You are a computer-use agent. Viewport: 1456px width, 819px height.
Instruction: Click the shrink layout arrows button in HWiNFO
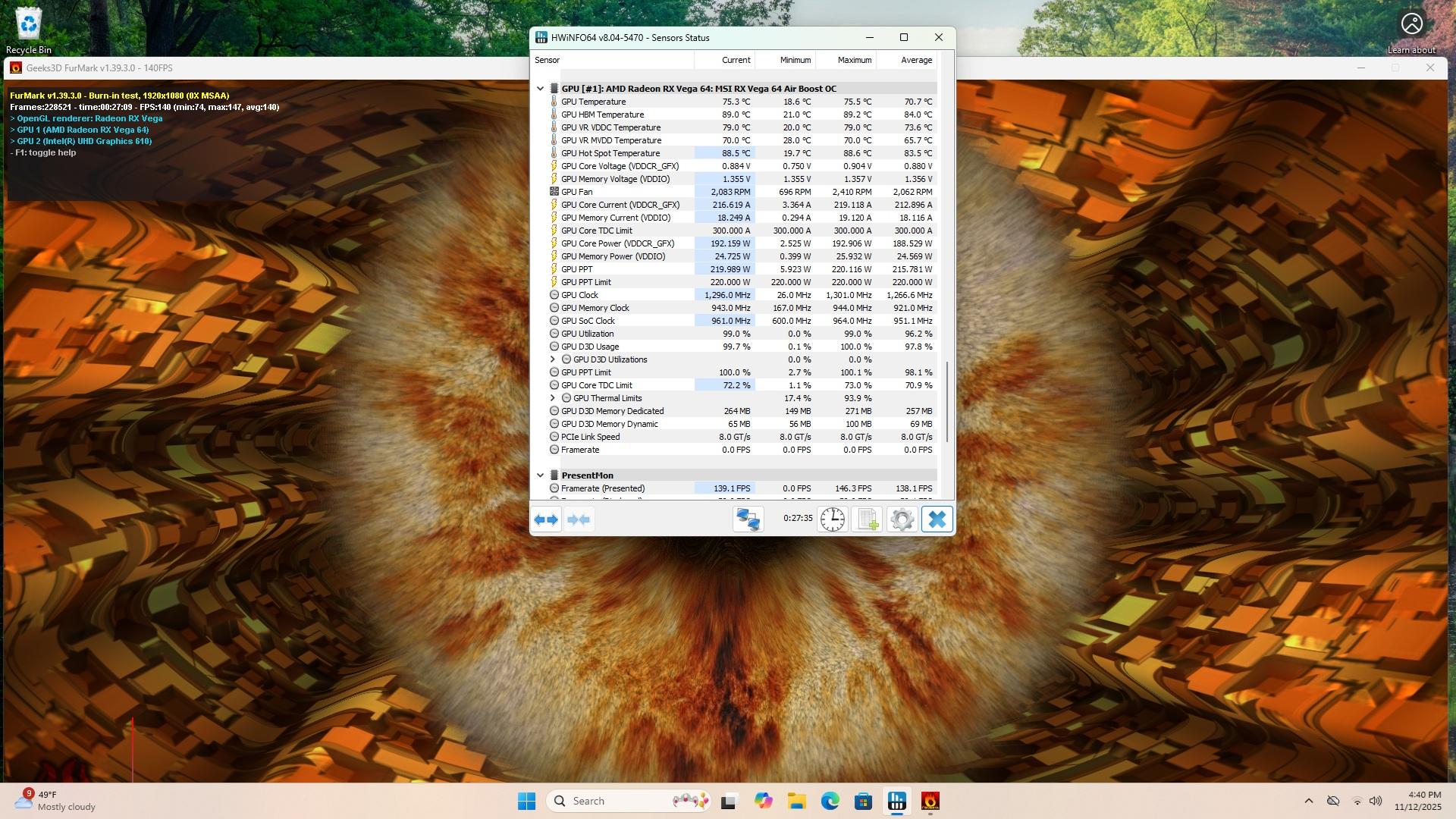coord(579,519)
